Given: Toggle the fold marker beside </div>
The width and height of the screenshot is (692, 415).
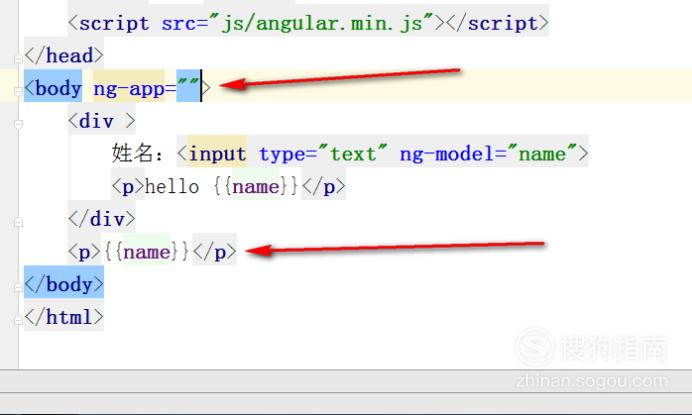Looking at the screenshot, I should tap(18, 222).
